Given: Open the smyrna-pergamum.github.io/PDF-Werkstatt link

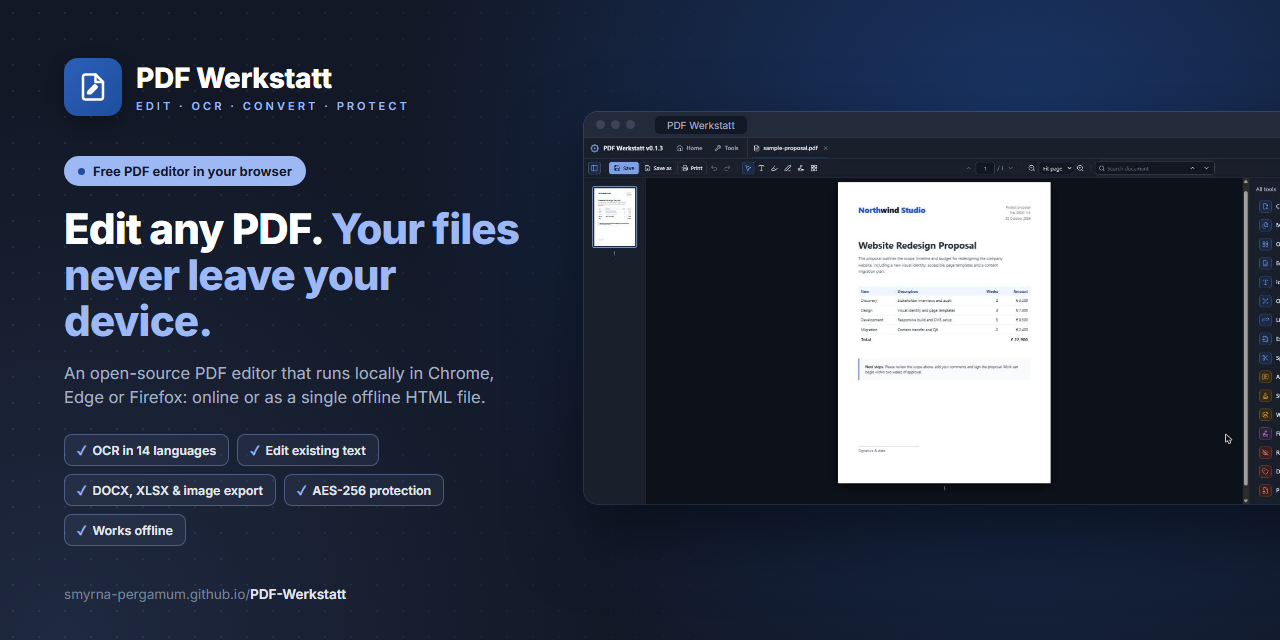Looking at the screenshot, I should [x=205, y=594].
